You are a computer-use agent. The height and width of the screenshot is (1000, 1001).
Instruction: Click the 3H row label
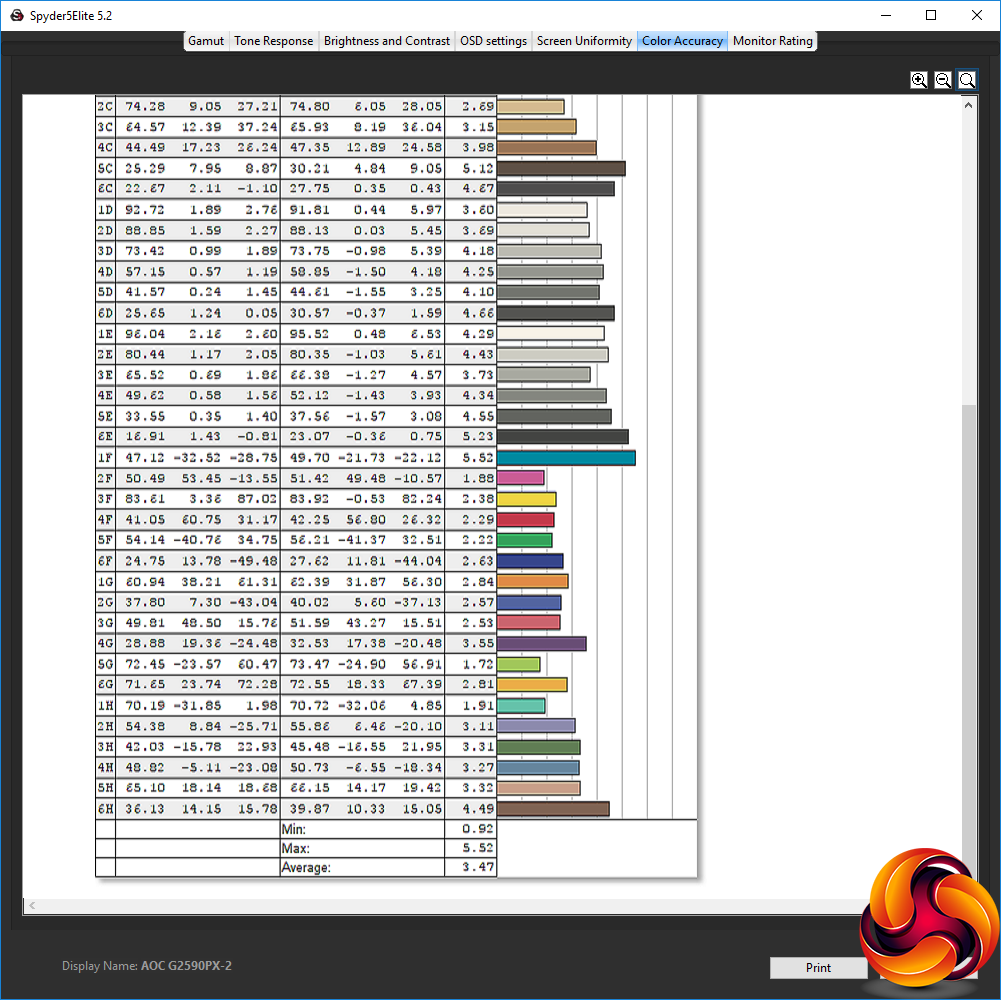[105, 746]
